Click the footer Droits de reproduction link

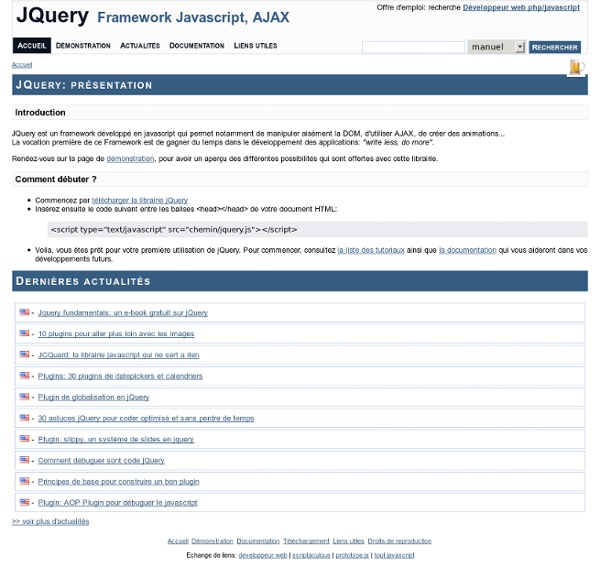pyautogui.click(x=399, y=541)
